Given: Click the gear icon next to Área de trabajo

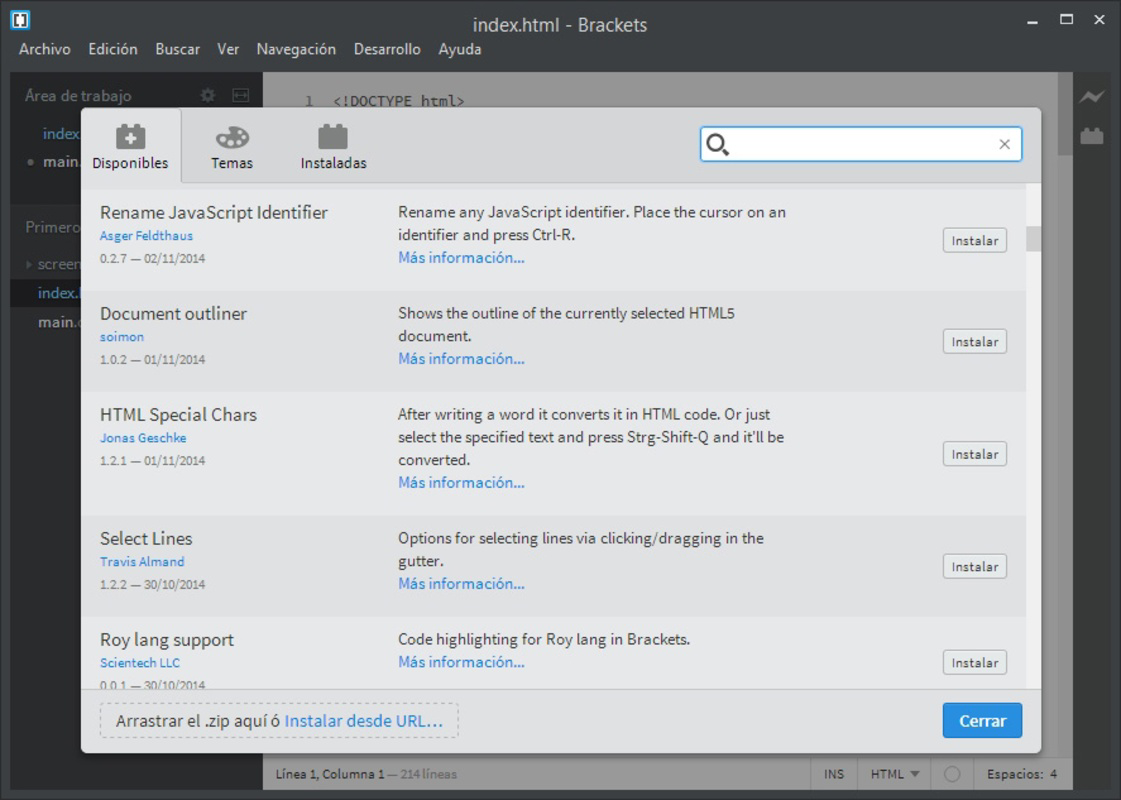Looking at the screenshot, I should pyautogui.click(x=210, y=96).
